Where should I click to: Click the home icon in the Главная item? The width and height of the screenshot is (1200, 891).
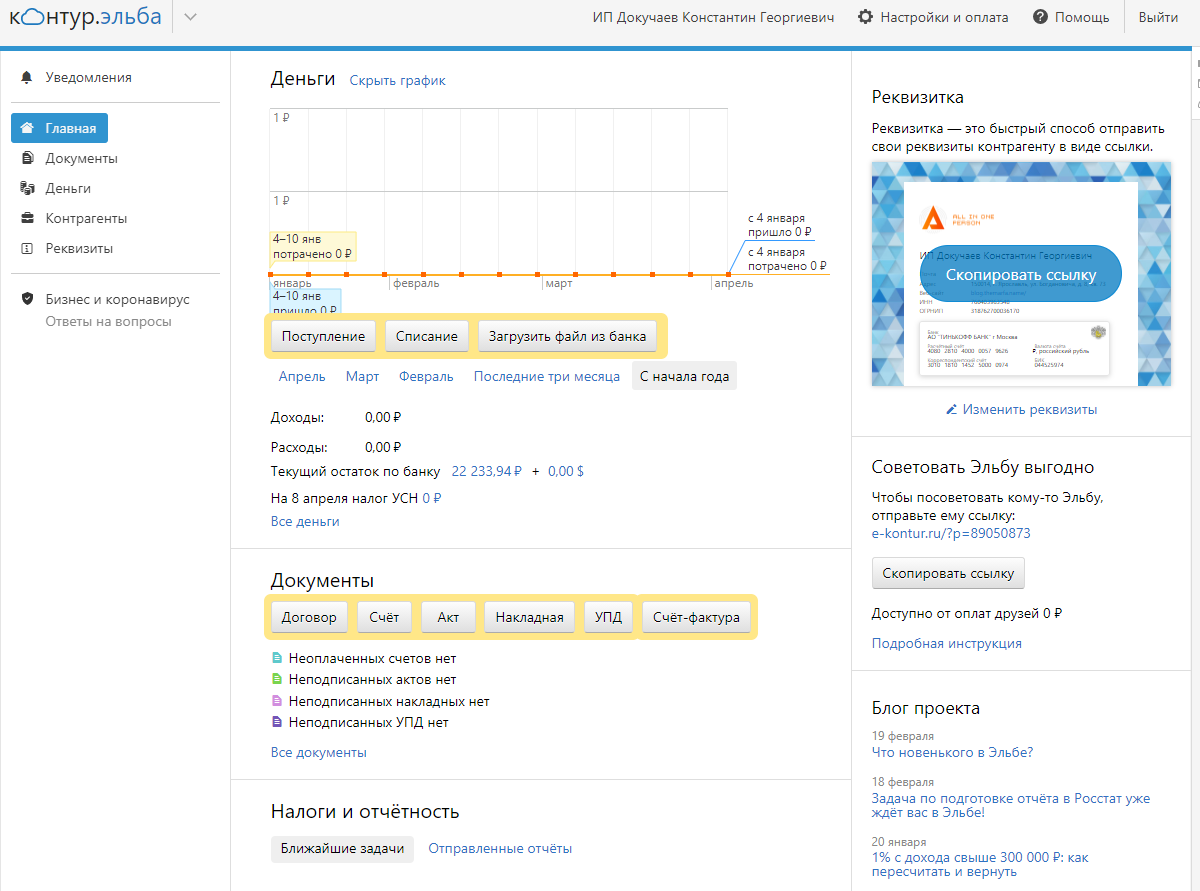click(27, 128)
